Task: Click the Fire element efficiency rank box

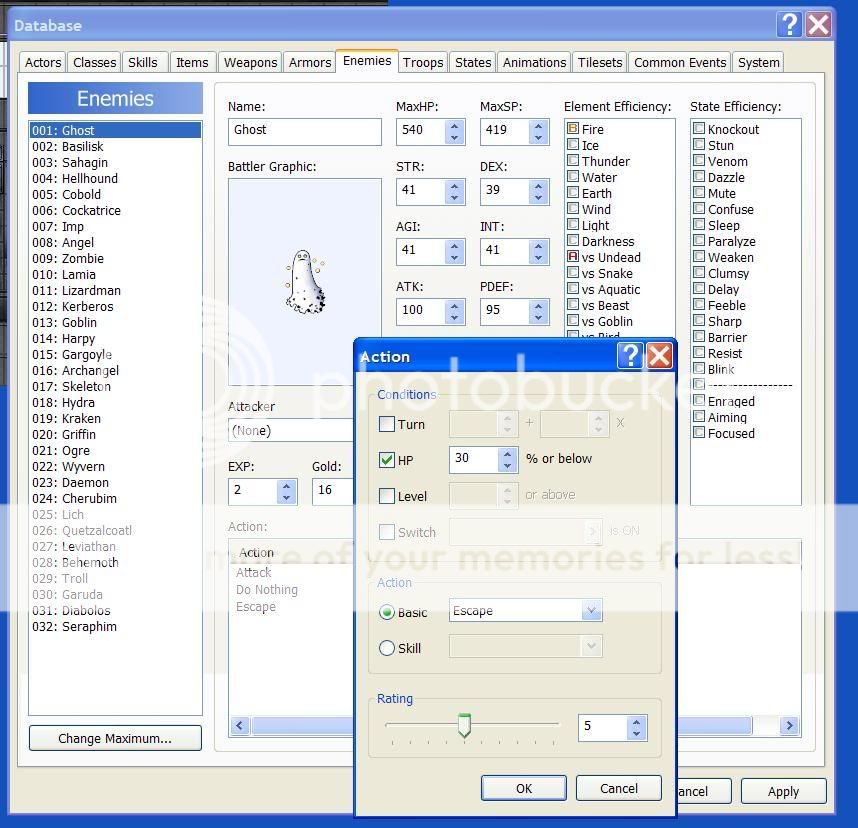Action: (x=573, y=129)
